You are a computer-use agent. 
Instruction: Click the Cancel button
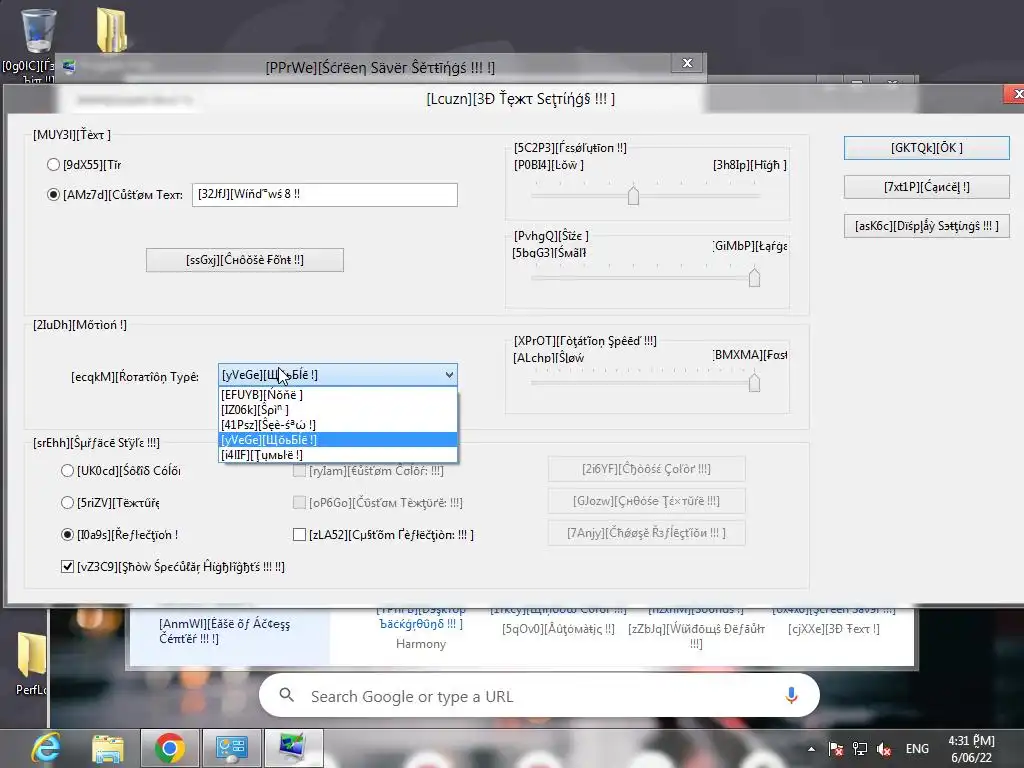click(926, 187)
